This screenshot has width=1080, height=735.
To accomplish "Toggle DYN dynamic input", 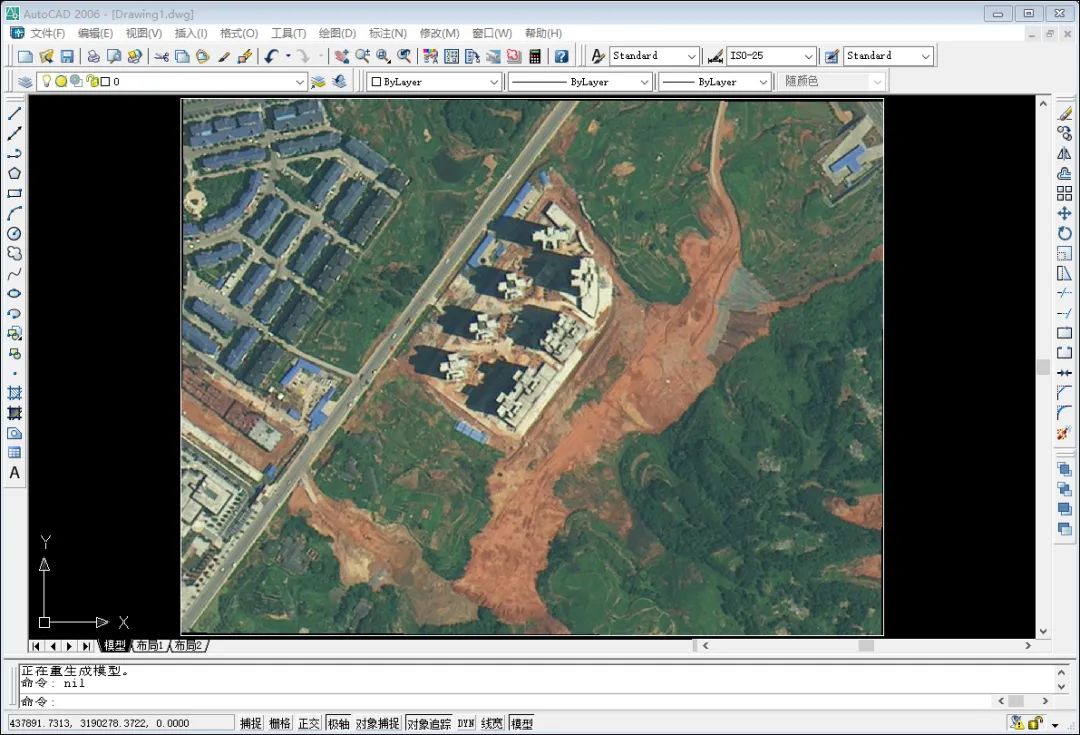I will [466, 723].
